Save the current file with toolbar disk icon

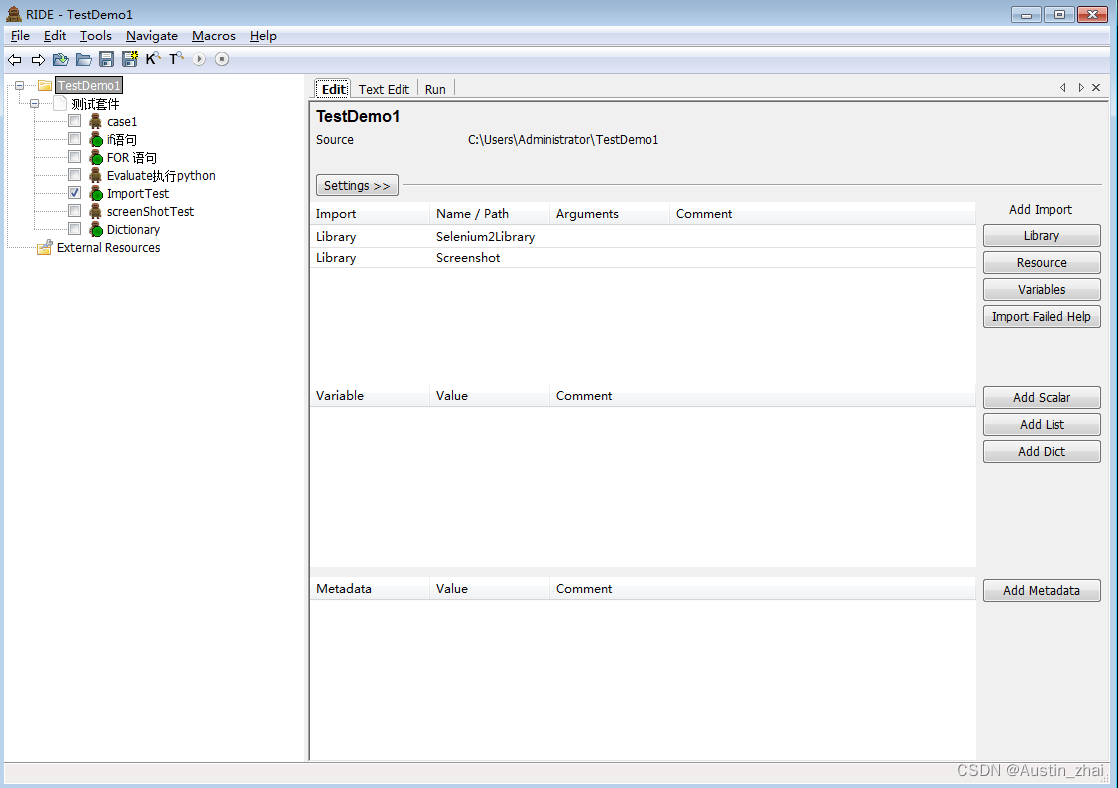point(106,59)
